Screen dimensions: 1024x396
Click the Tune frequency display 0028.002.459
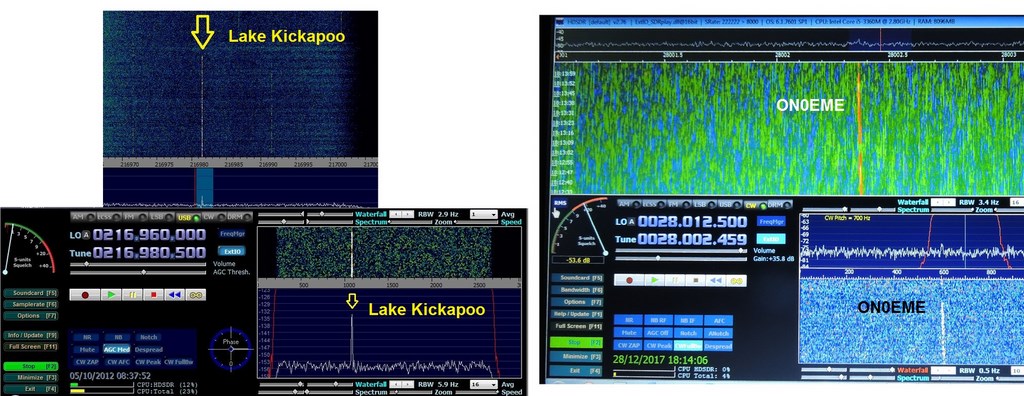click(692, 240)
